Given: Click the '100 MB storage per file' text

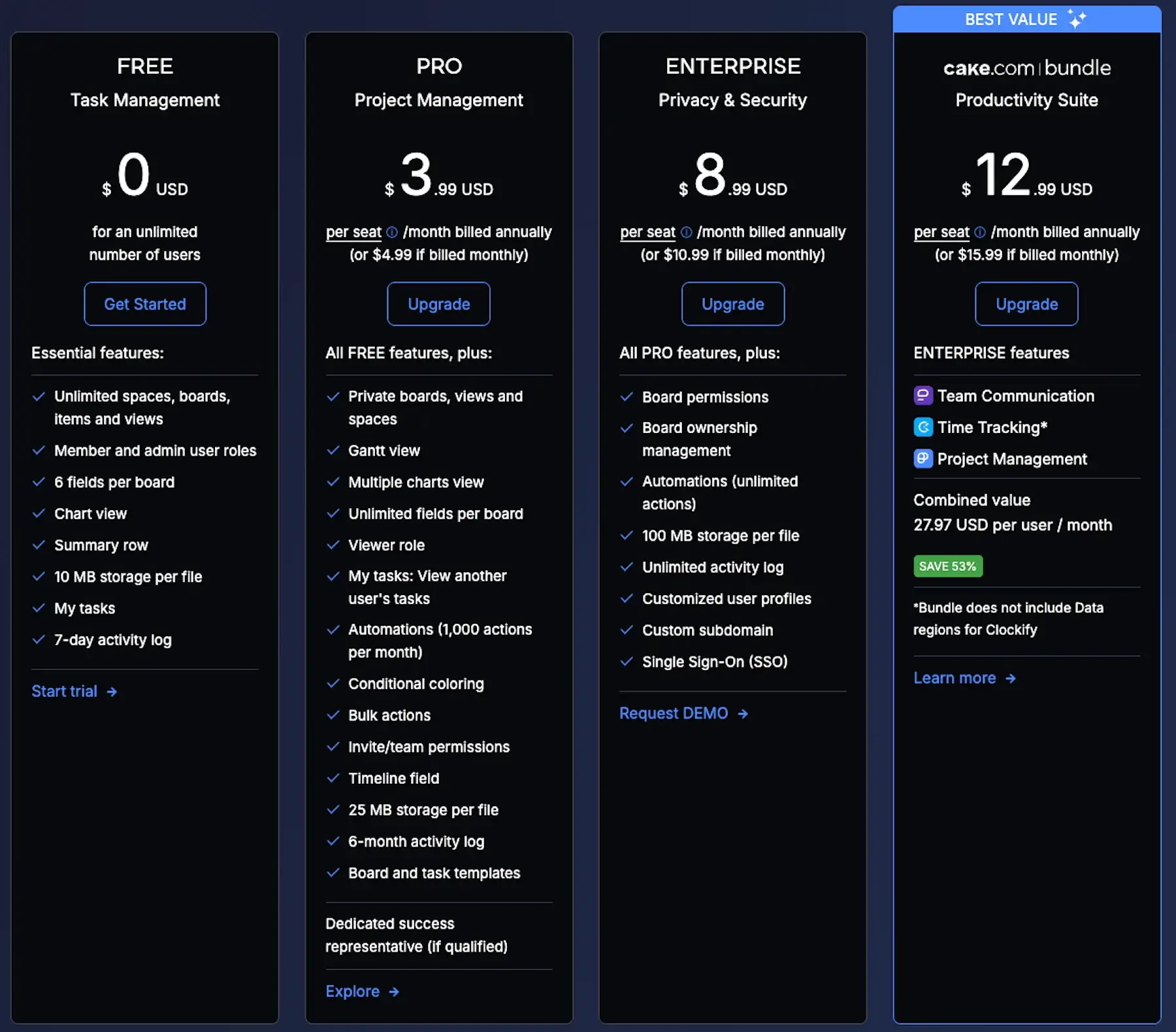Looking at the screenshot, I should pyautogui.click(x=721, y=536).
